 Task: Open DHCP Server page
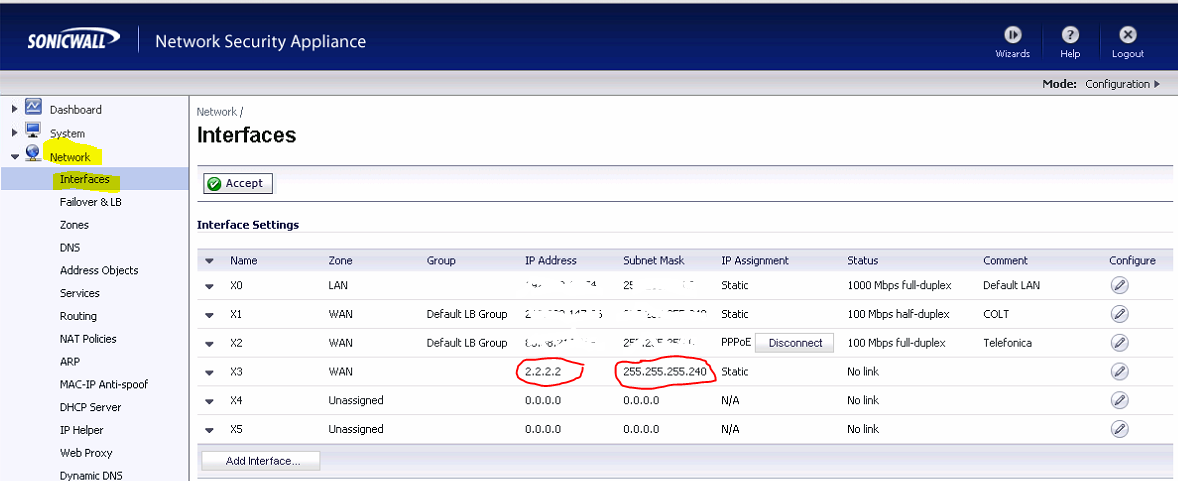90,407
